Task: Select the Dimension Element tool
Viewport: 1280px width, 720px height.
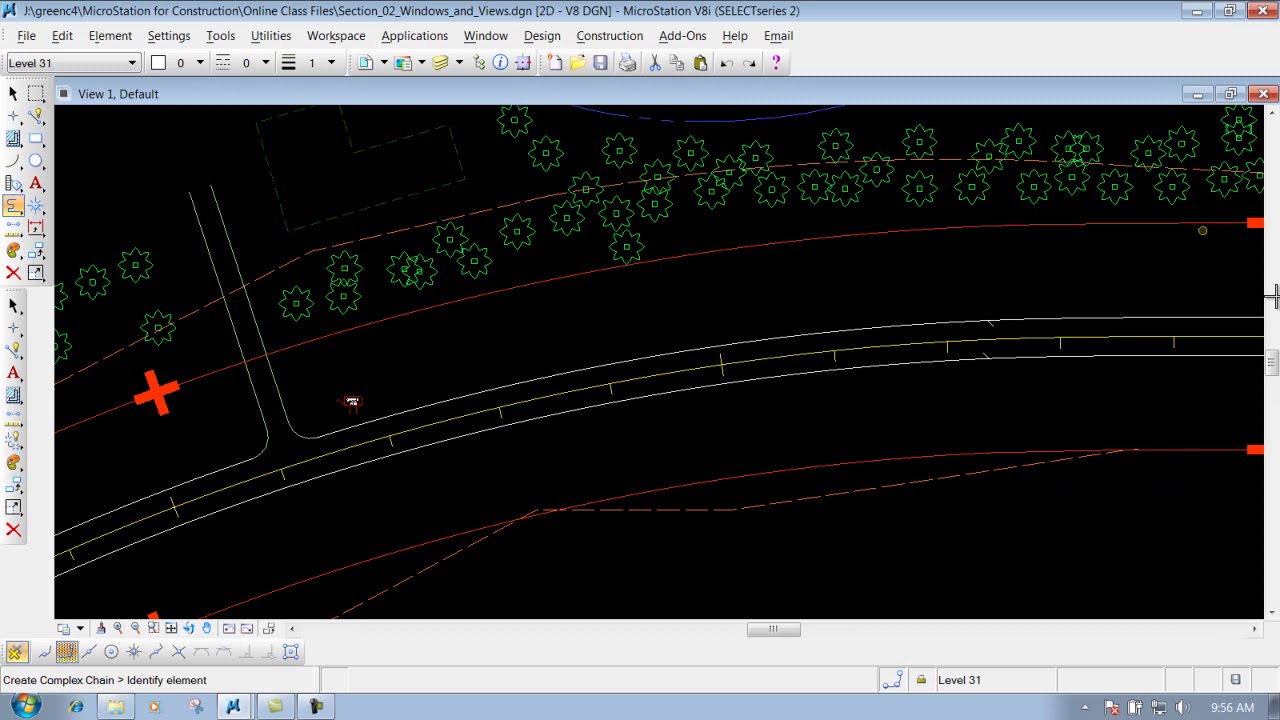Action: click(36, 229)
